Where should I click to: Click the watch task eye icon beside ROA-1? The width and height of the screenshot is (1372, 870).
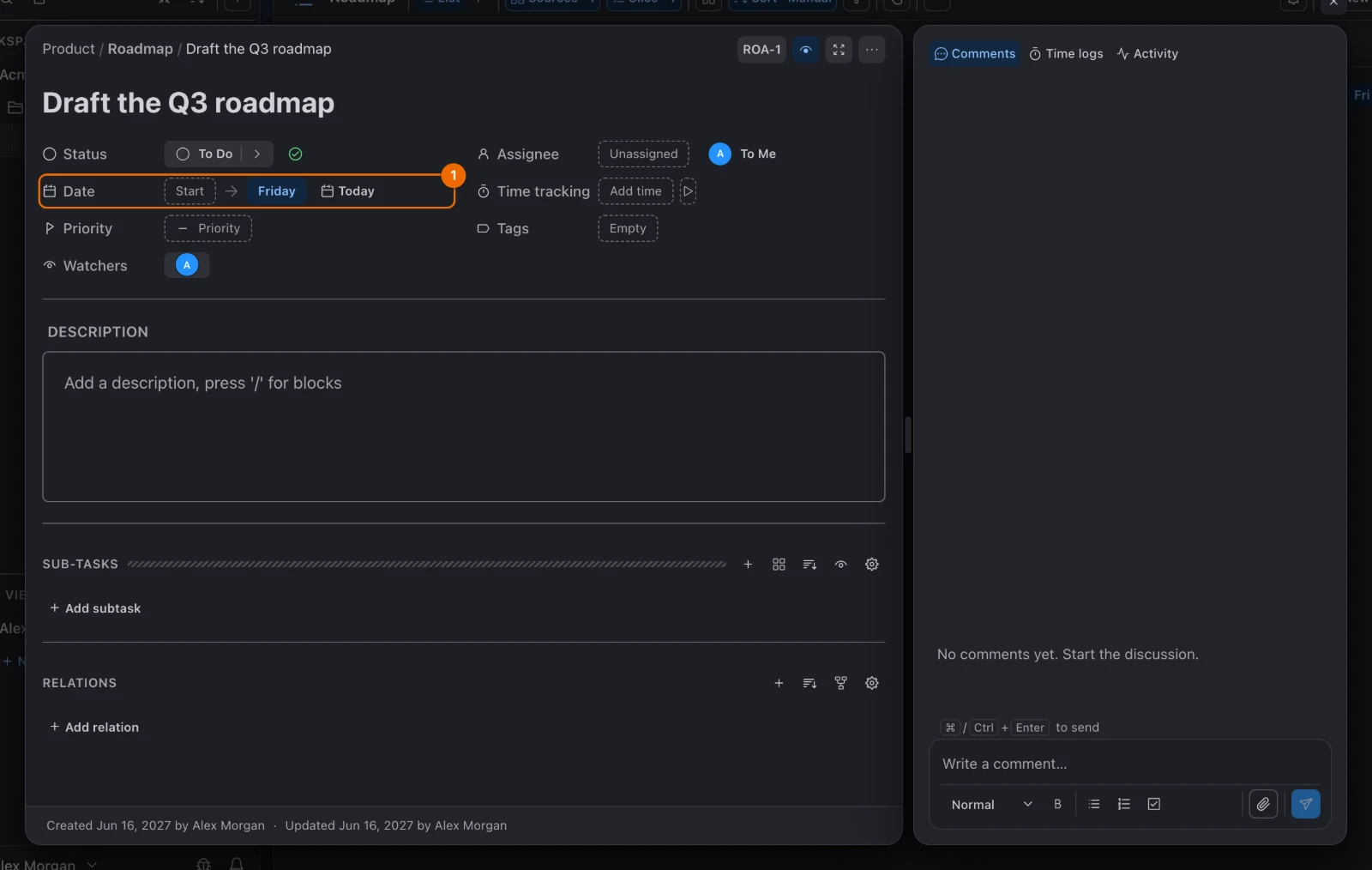click(x=805, y=50)
